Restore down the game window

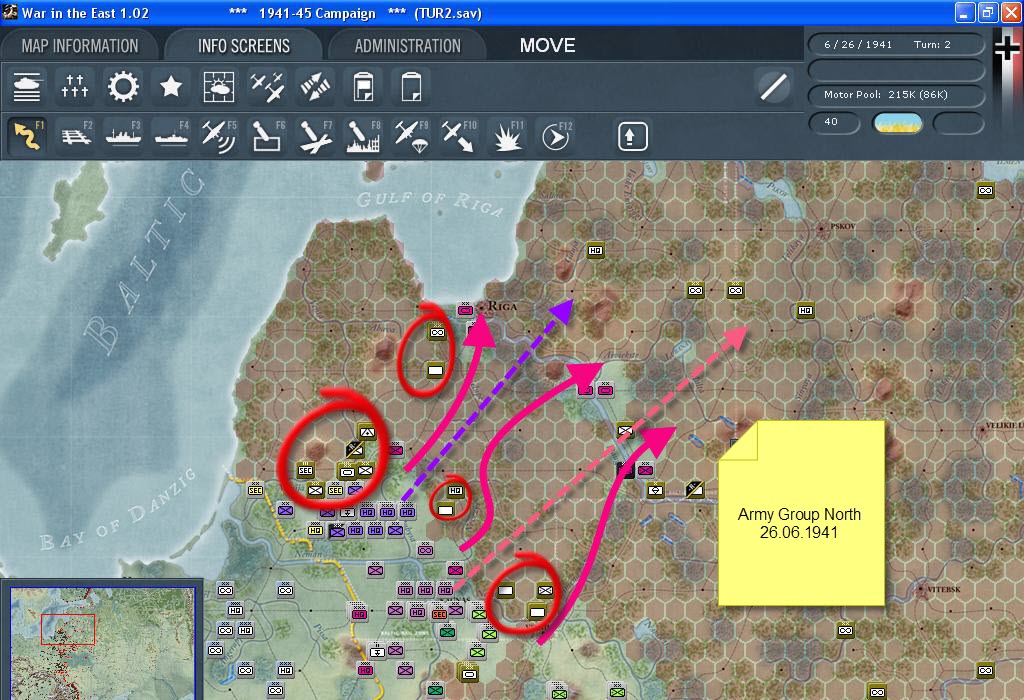click(x=987, y=12)
